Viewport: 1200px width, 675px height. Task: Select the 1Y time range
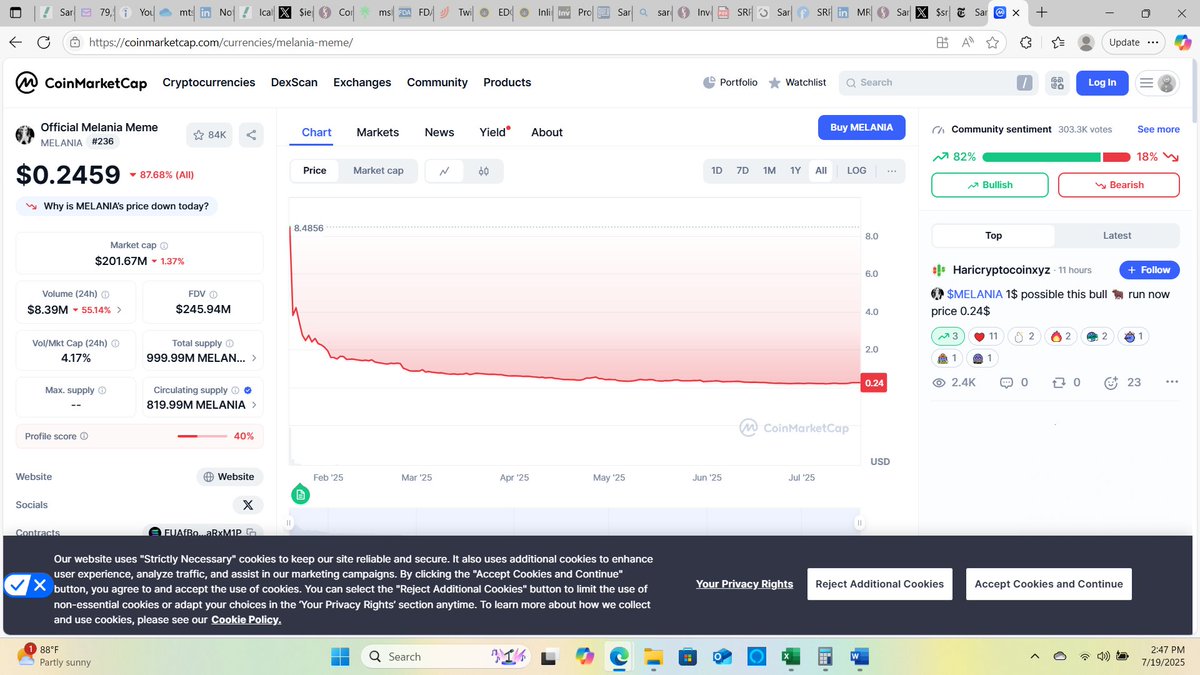point(795,171)
